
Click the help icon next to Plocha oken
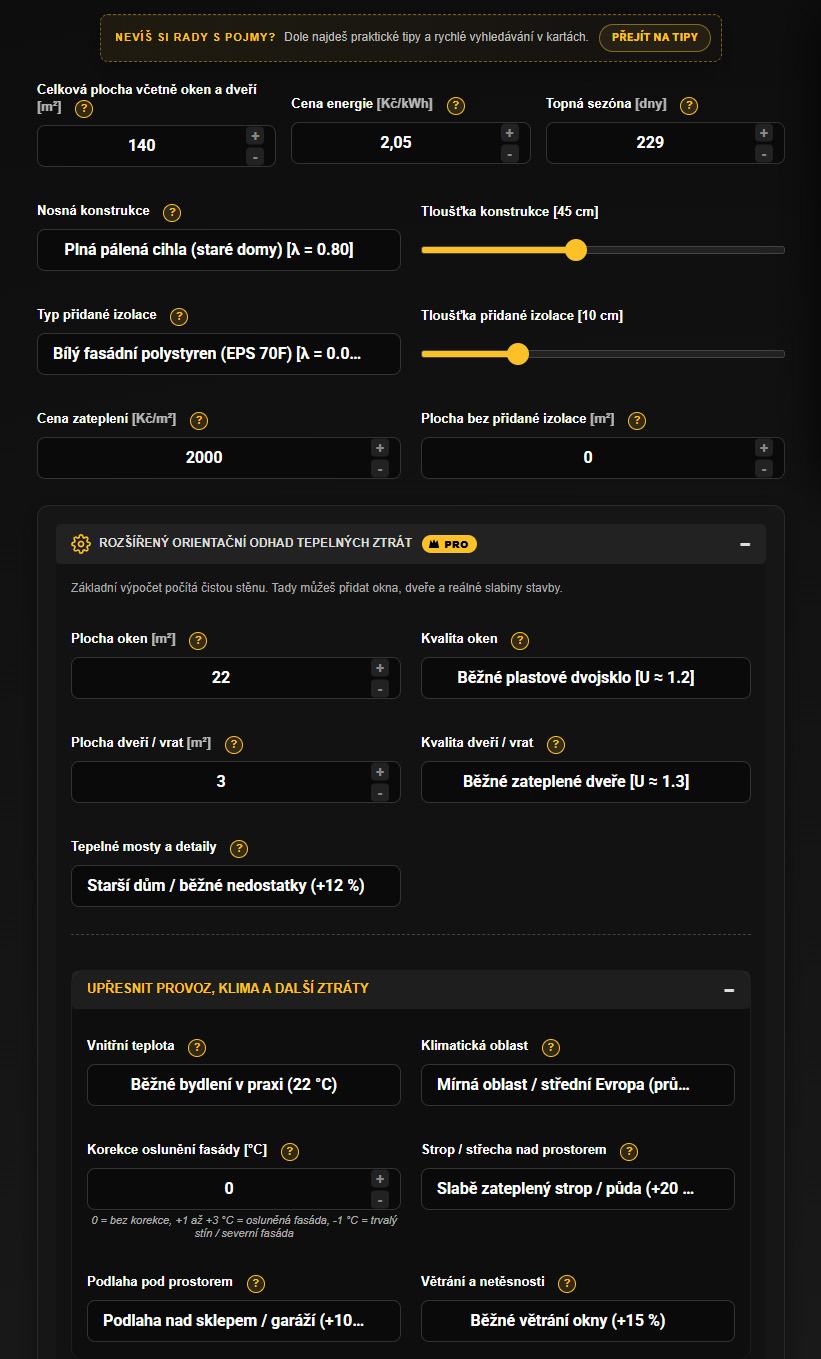198,640
